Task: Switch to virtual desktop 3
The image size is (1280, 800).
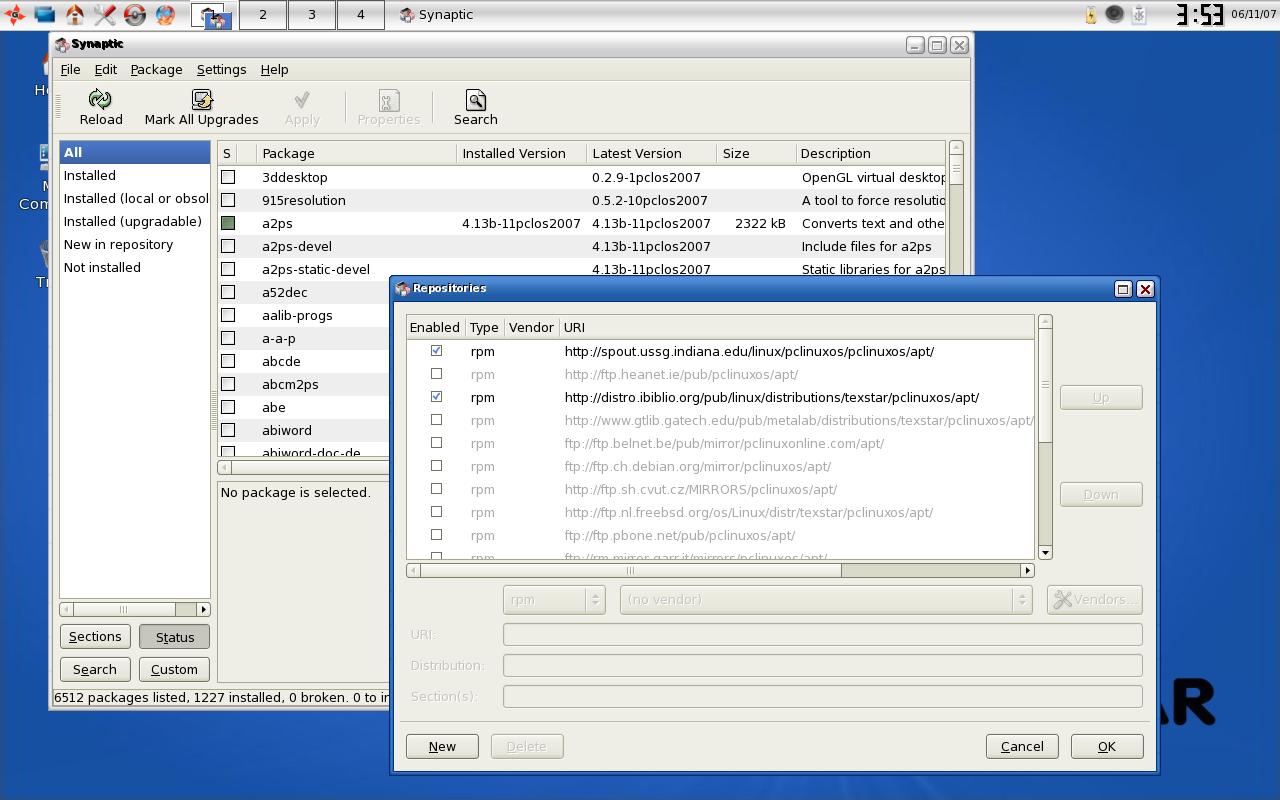Action: point(312,14)
